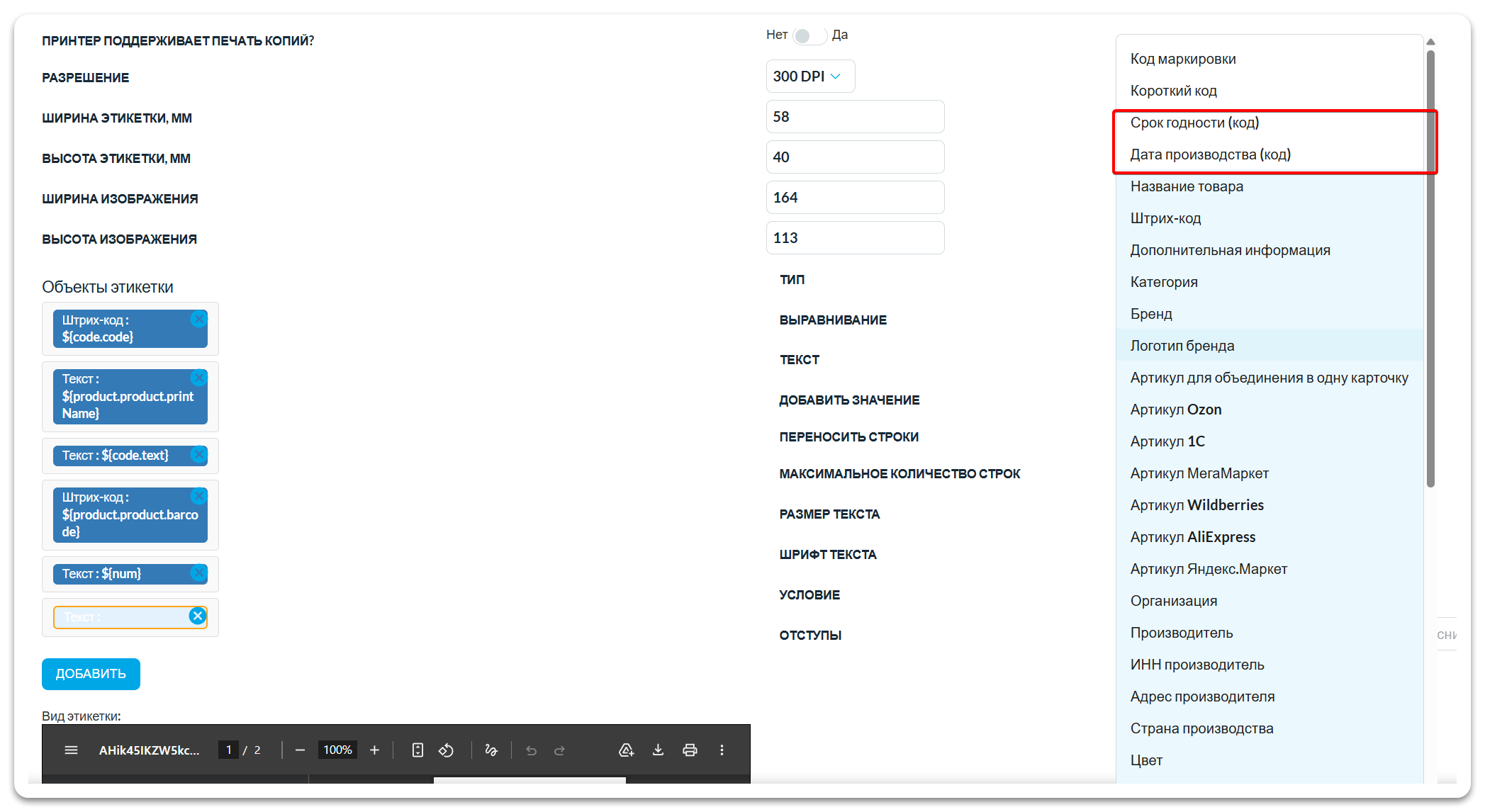Pick Артикул AliExpress option
Image resolution: width=1485 pixels, height=812 pixels.
pos(1270,537)
